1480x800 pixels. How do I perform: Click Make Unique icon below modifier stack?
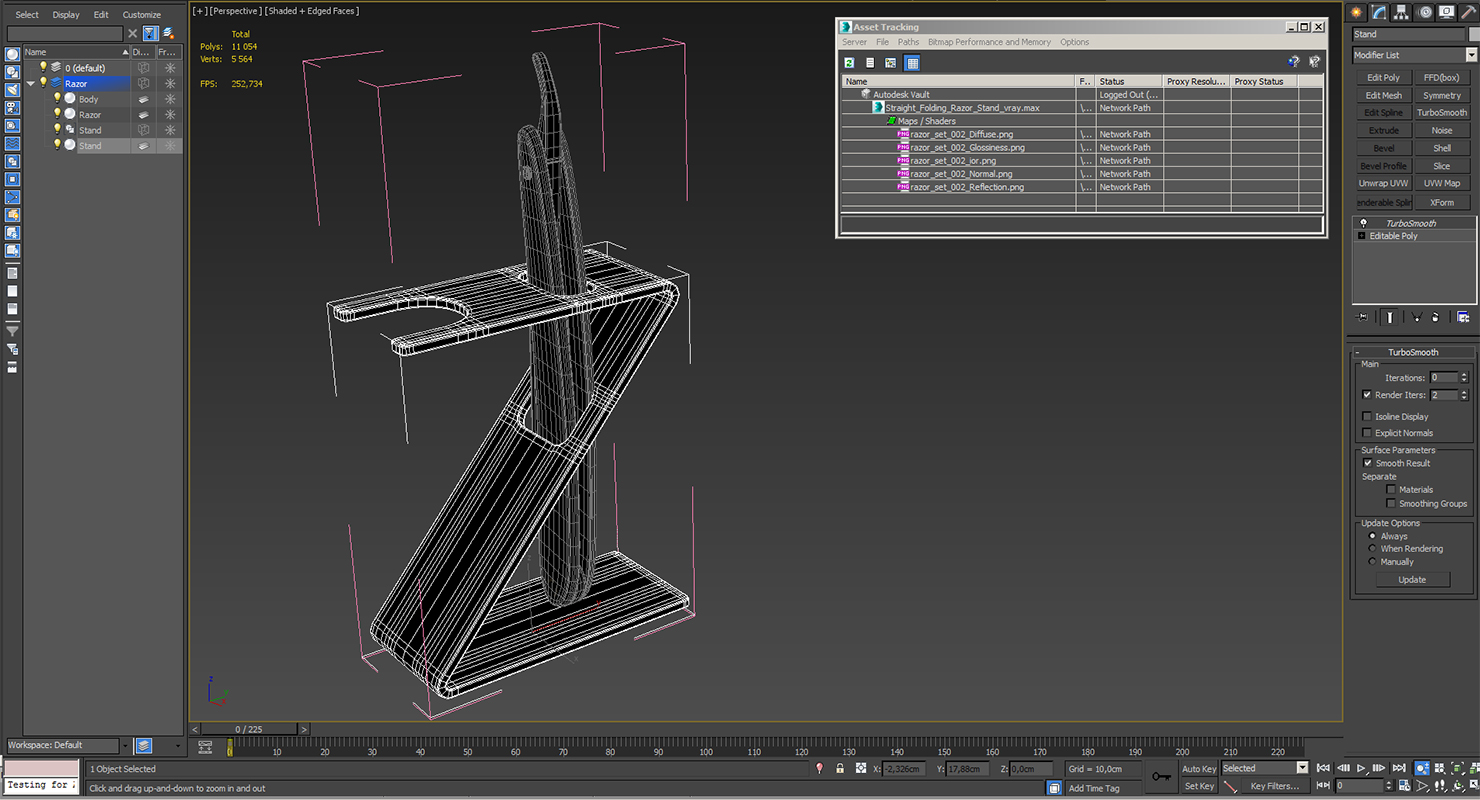coord(1416,317)
